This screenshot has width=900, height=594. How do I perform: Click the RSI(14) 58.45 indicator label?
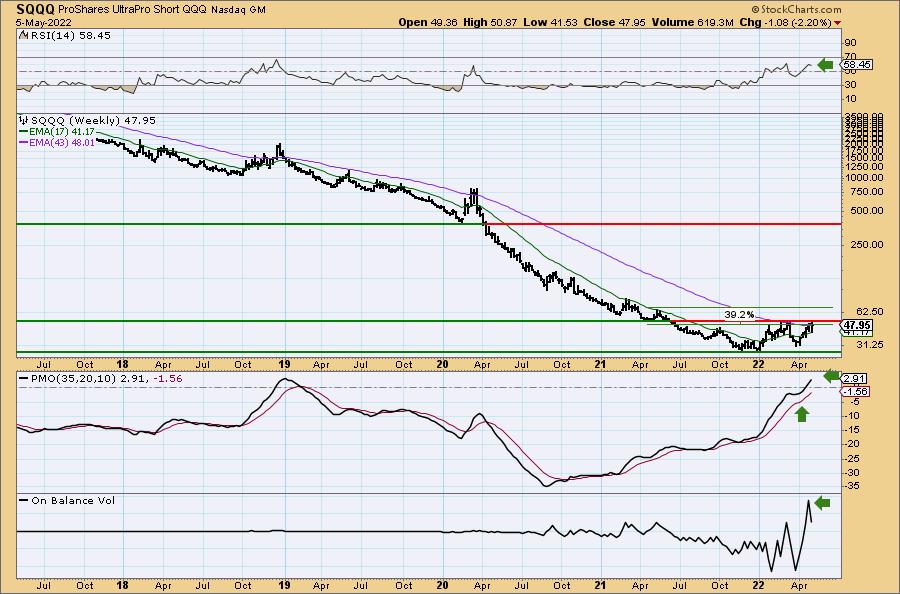(69, 35)
